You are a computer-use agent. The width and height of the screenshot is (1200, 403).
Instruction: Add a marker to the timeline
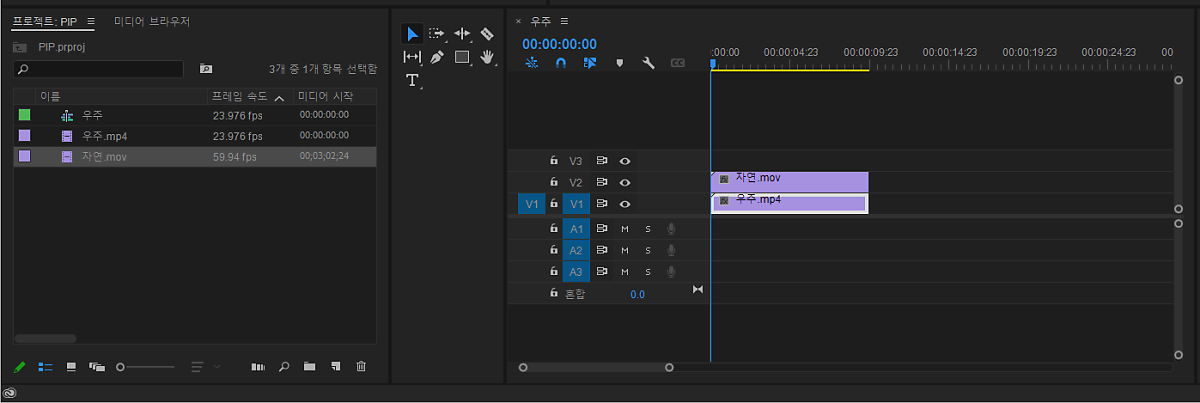pyautogui.click(x=619, y=63)
